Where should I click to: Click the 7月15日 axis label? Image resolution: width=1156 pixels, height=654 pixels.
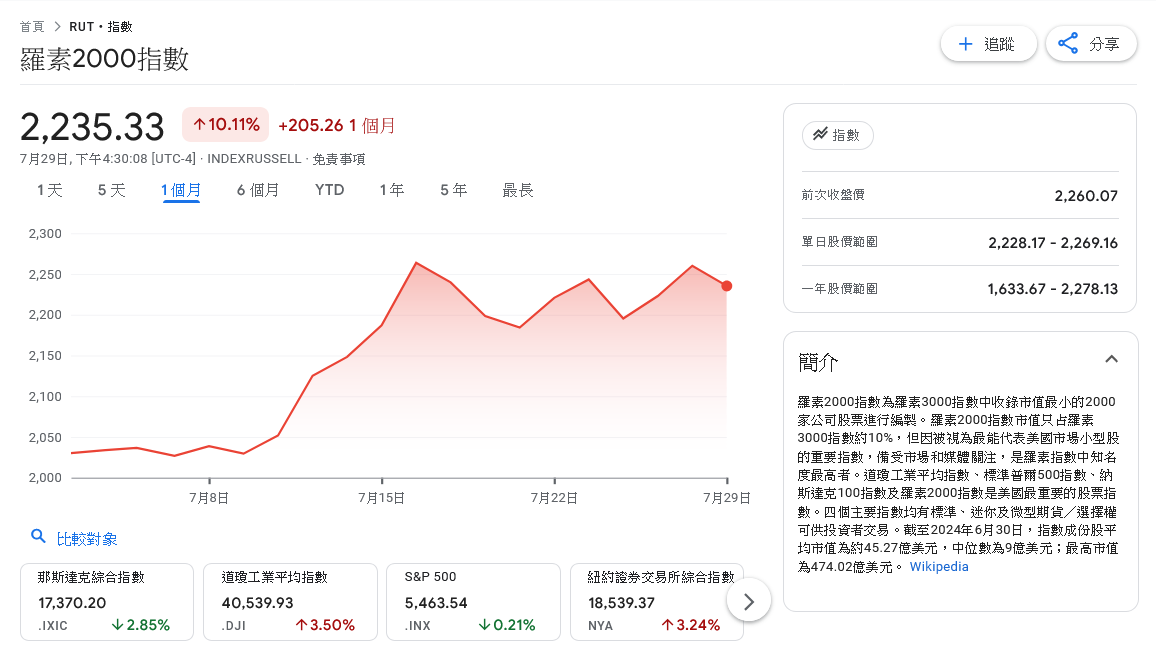pyautogui.click(x=381, y=498)
